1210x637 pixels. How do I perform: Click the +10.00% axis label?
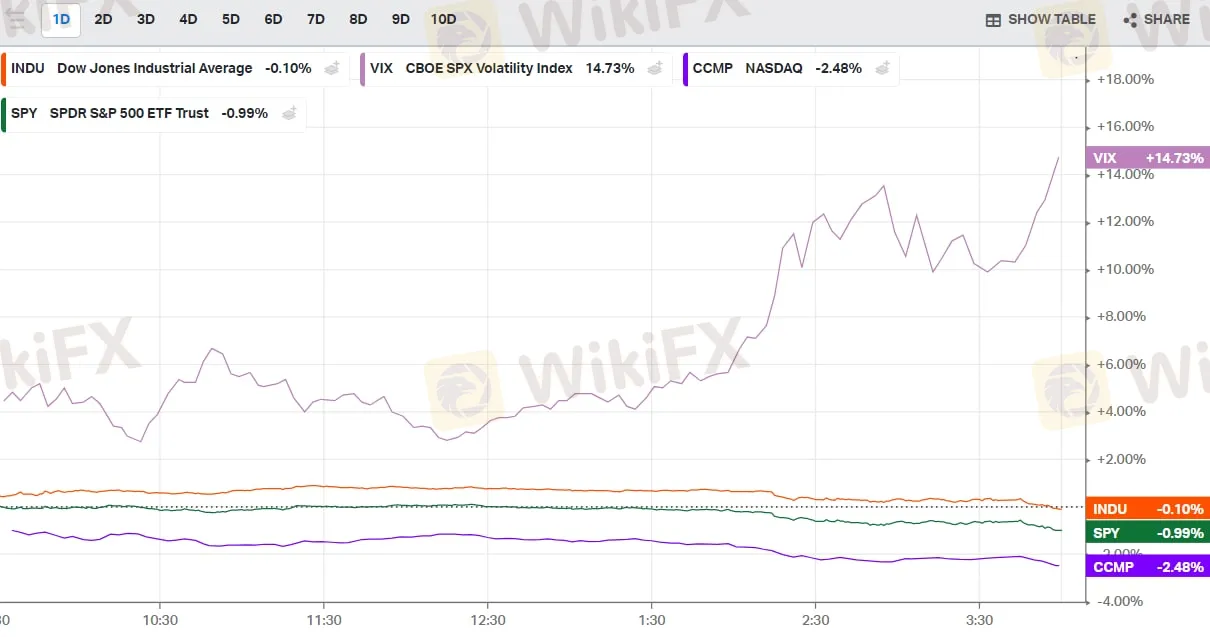tap(1125, 269)
